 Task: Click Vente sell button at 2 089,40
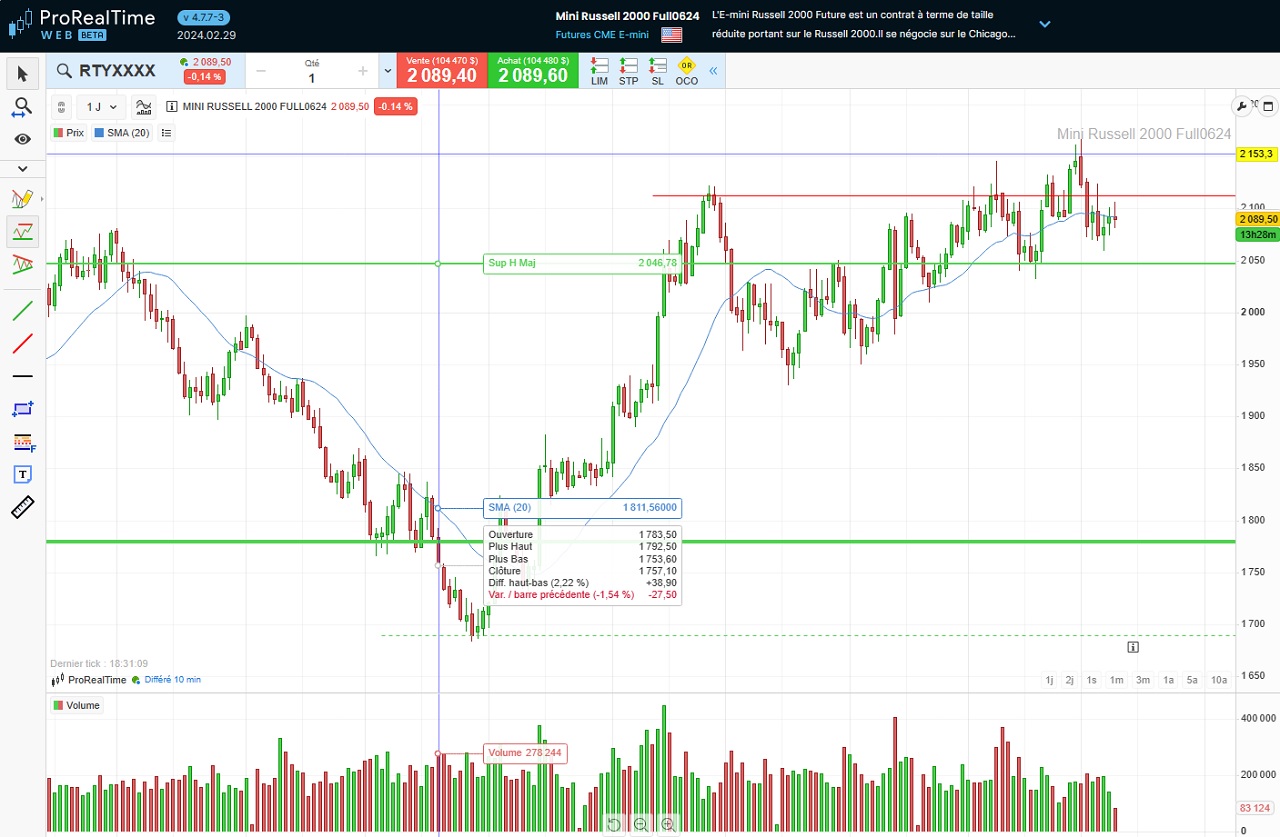(442, 70)
